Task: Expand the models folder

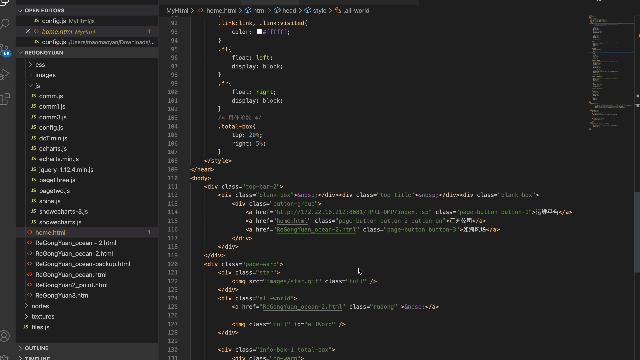Action: [40, 306]
